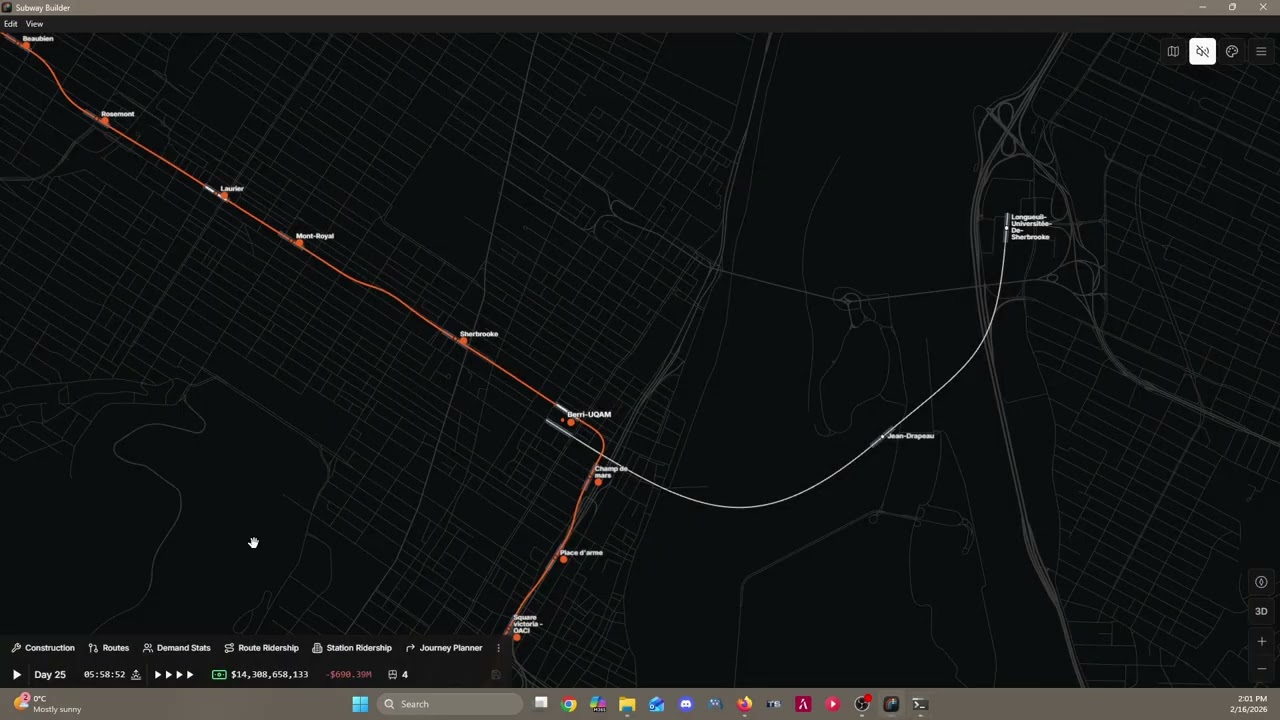Image resolution: width=1280 pixels, height=720 pixels.
Task: Click the icon beside the clock
Action: [136, 675]
